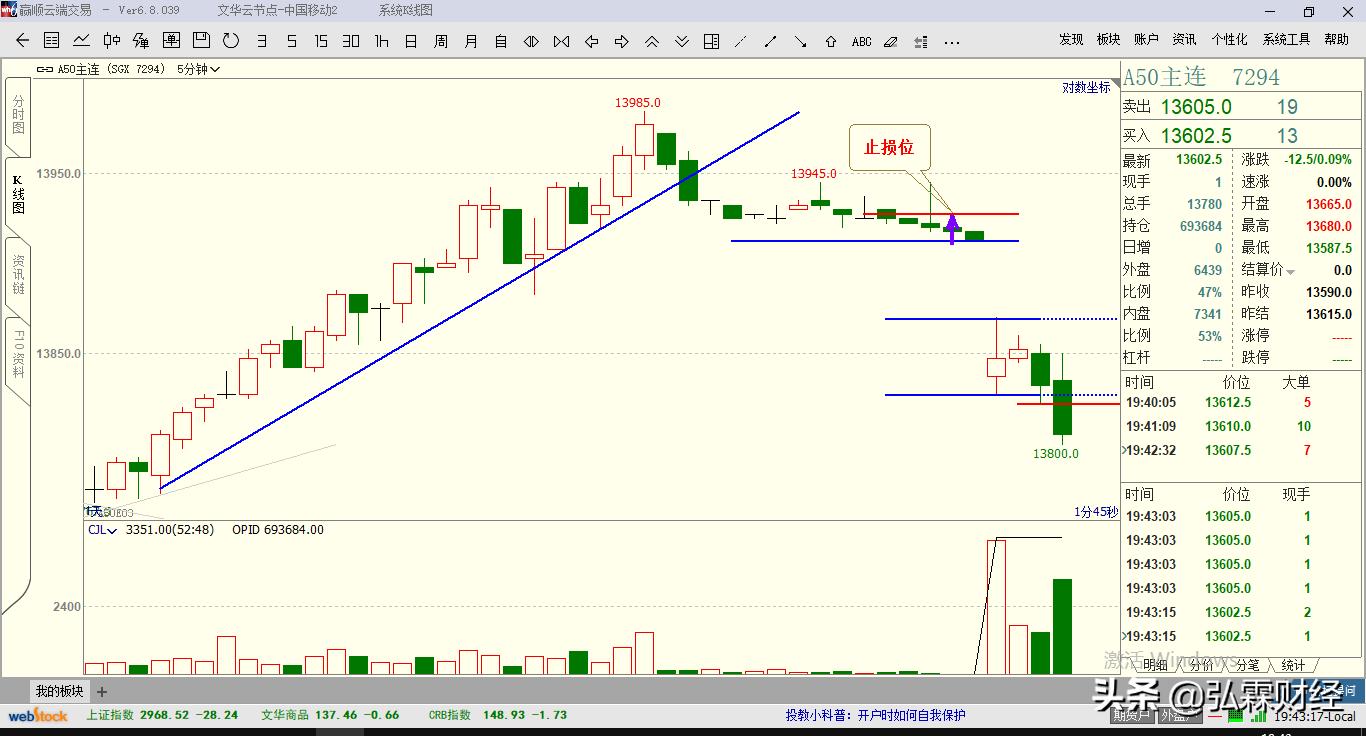Click the 投教小科普 news ticker link
Image resolution: width=1366 pixels, height=736 pixels.
pyautogui.click(x=876, y=716)
